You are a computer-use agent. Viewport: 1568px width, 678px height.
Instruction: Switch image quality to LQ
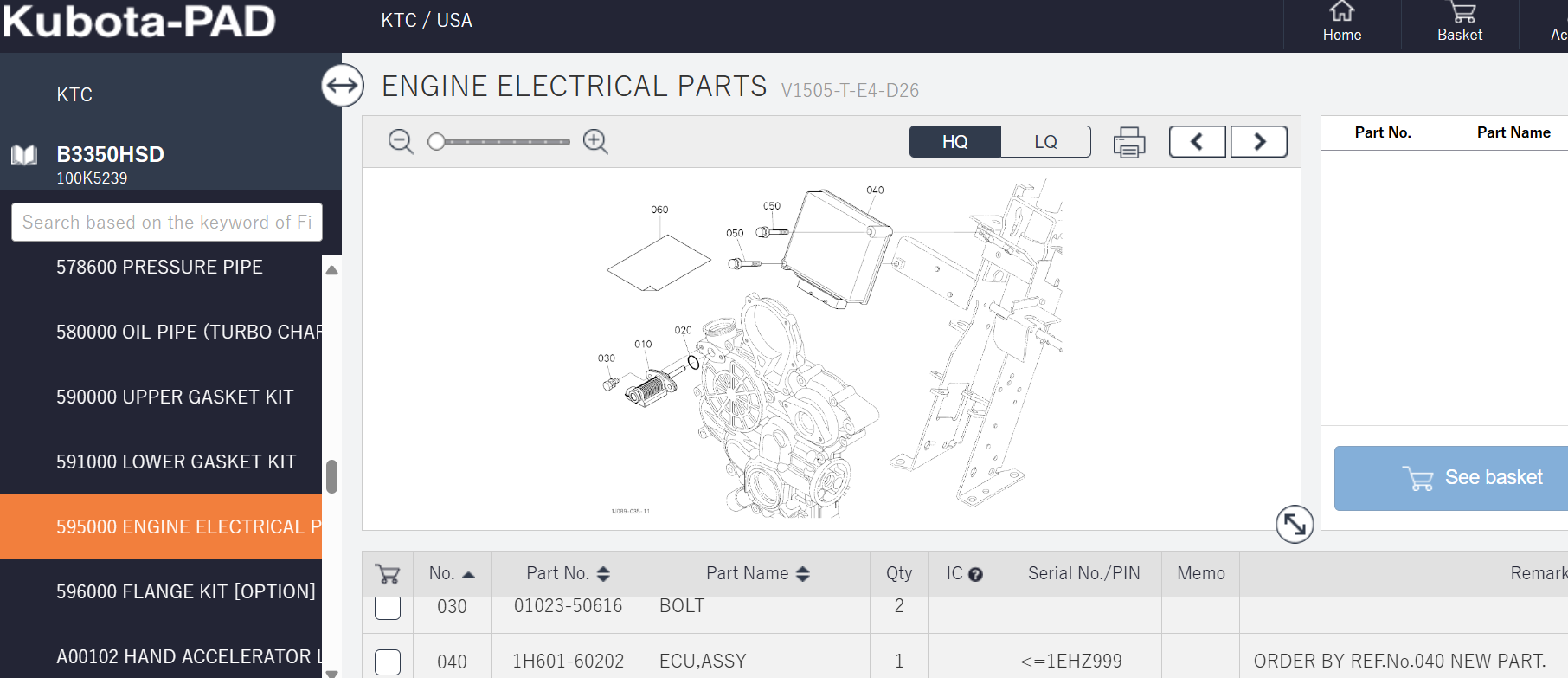click(1045, 142)
